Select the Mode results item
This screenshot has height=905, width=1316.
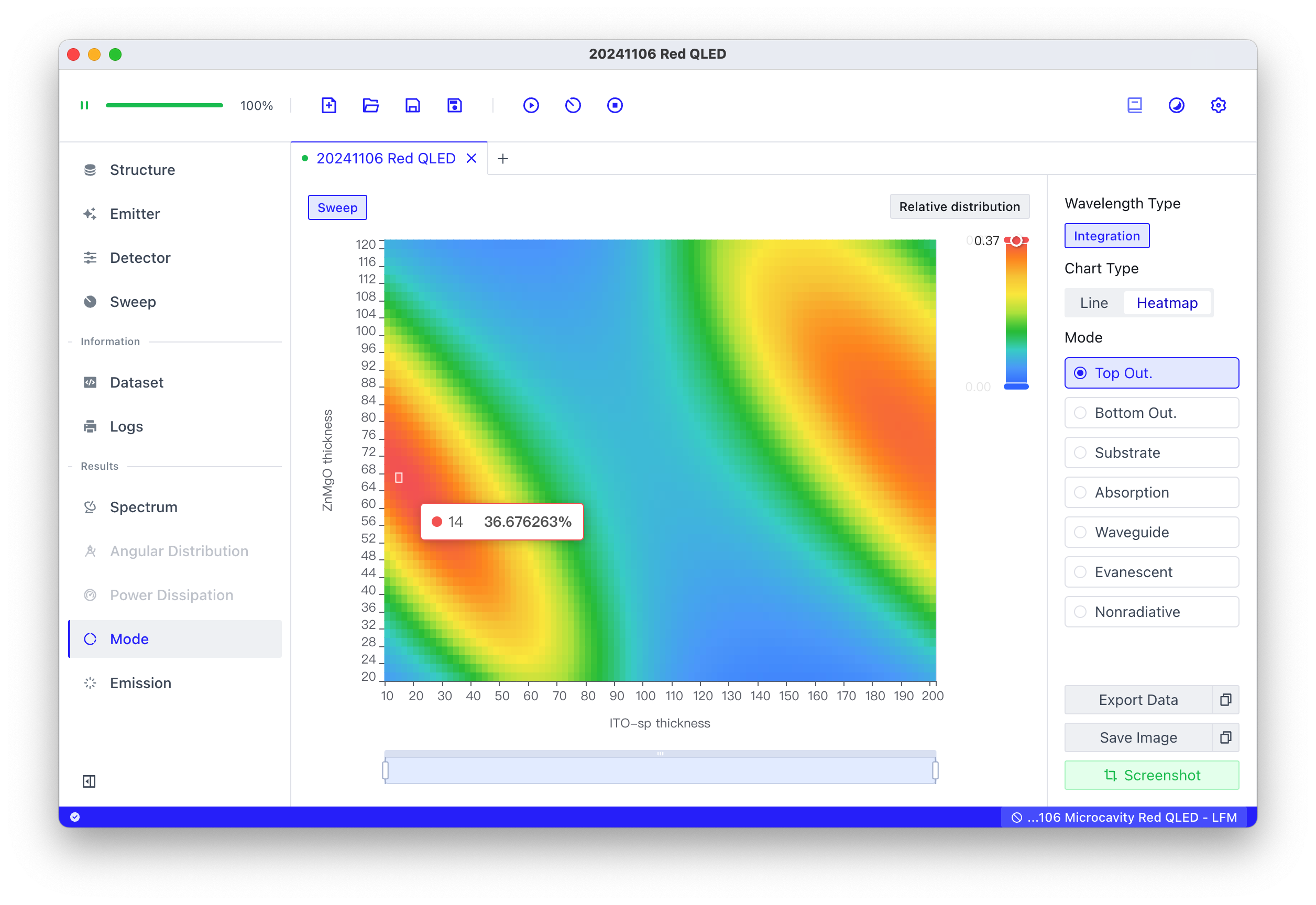click(x=174, y=639)
